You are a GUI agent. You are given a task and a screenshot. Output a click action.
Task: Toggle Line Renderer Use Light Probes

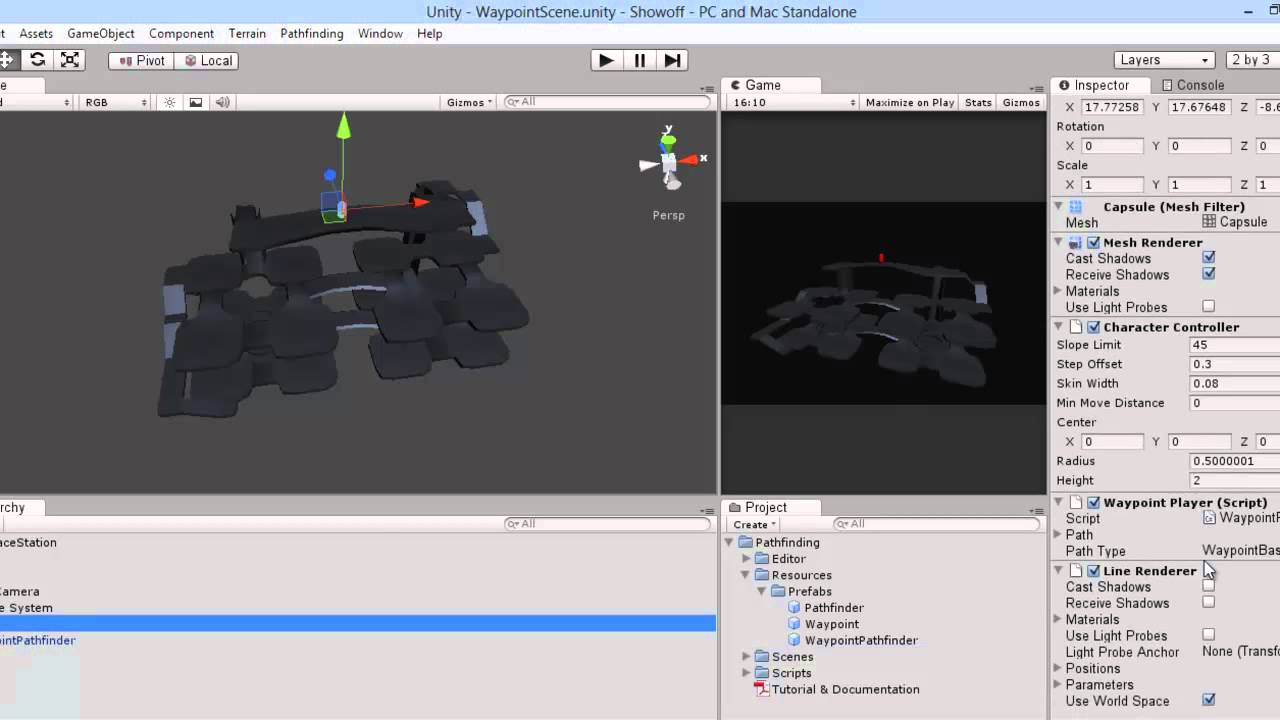coord(1209,635)
